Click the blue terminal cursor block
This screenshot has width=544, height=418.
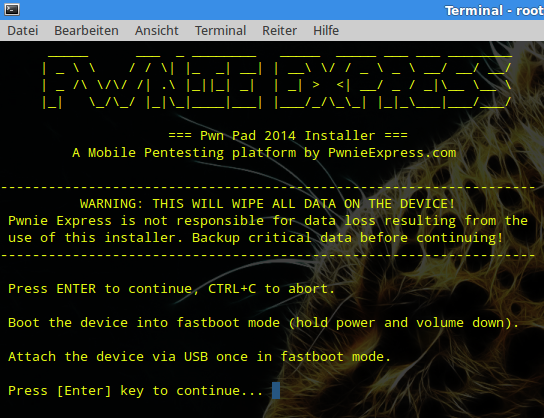pyautogui.click(x=276, y=391)
